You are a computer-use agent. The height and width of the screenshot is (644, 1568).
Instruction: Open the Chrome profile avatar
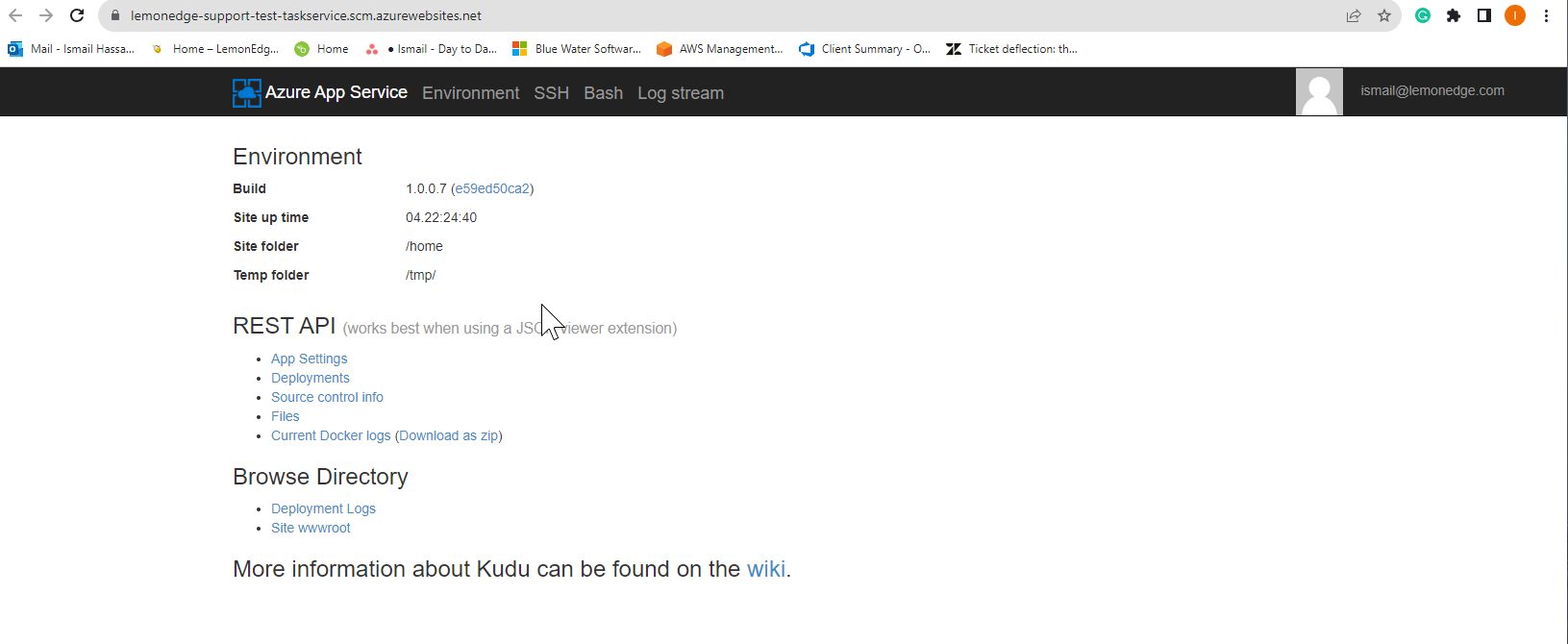[x=1515, y=15]
